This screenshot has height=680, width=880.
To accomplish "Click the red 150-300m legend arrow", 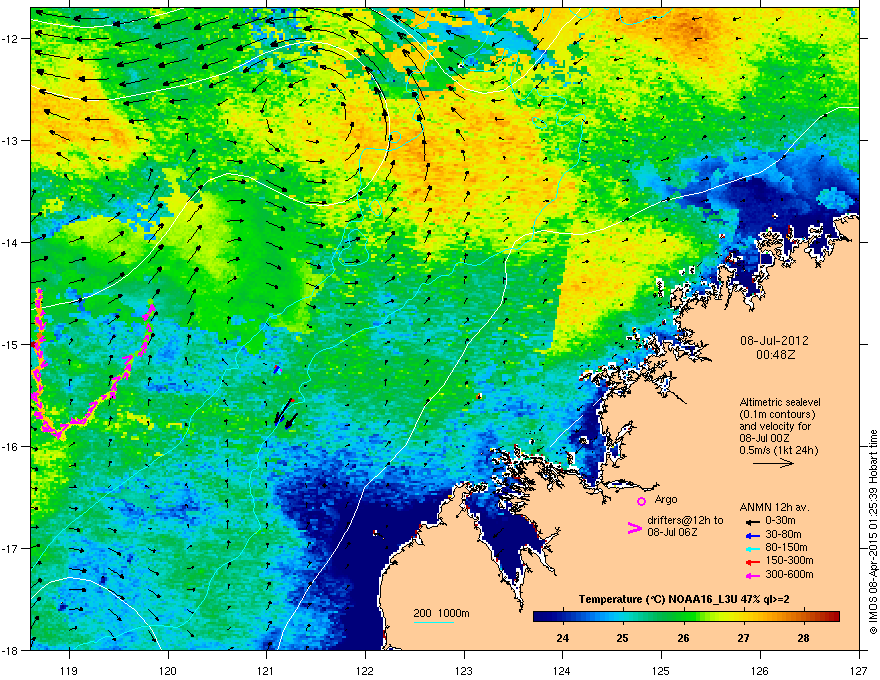I will [x=752, y=562].
